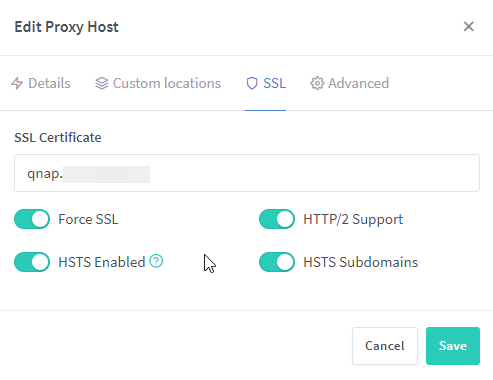Click the HTTP/2 Support label
Viewport: 493px width, 380px height.
353,219
